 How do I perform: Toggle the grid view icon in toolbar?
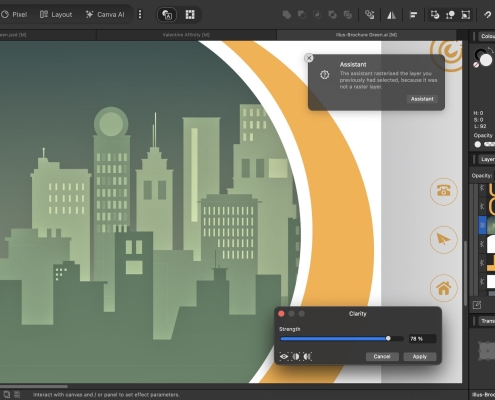tap(190, 15)
